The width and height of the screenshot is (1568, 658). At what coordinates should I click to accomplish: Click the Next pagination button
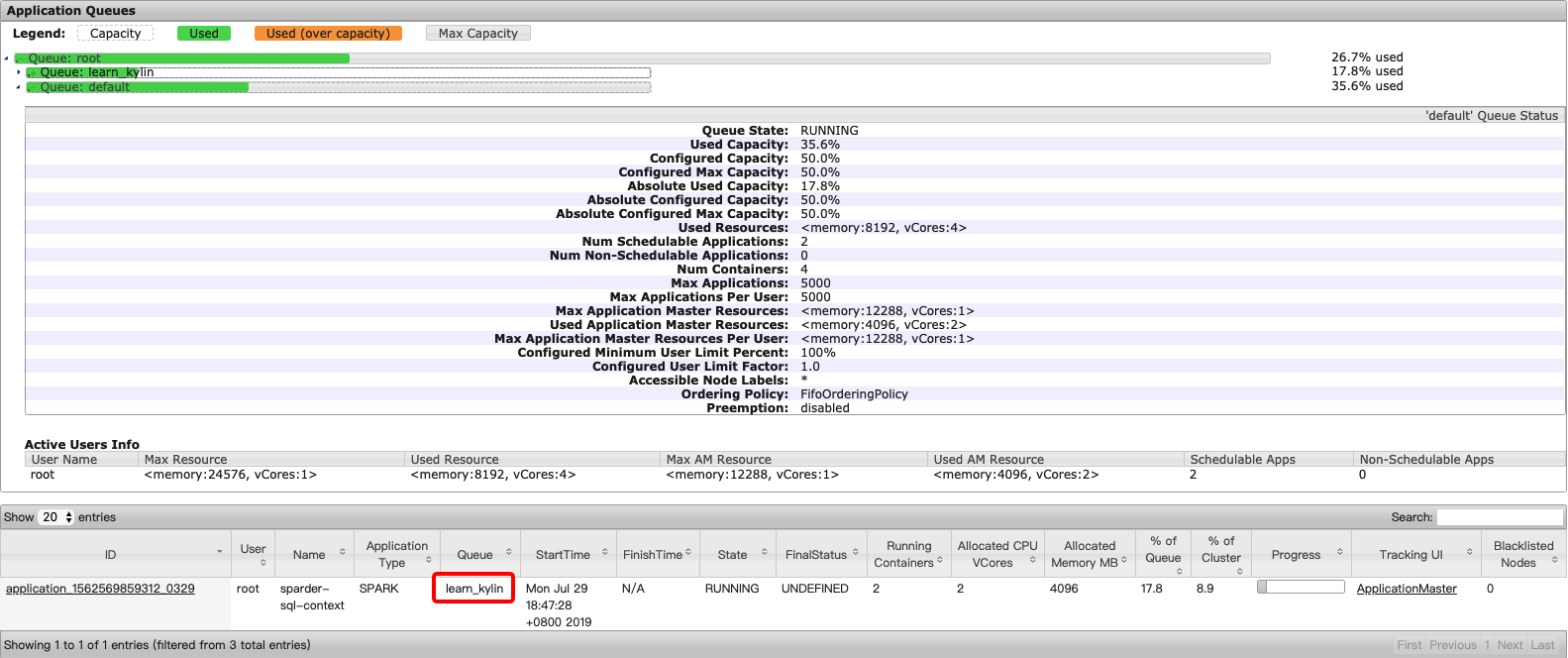point(1510,645)
